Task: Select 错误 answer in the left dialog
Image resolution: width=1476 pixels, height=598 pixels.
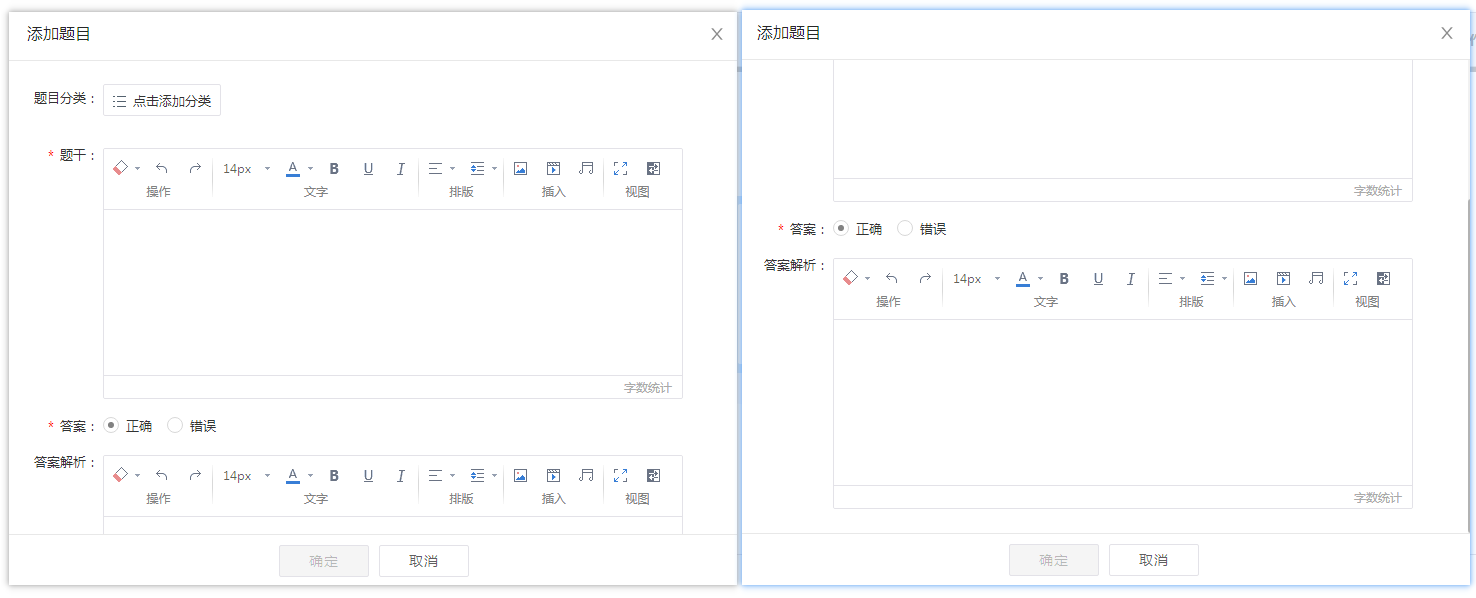Action: [x=175, y=425]
